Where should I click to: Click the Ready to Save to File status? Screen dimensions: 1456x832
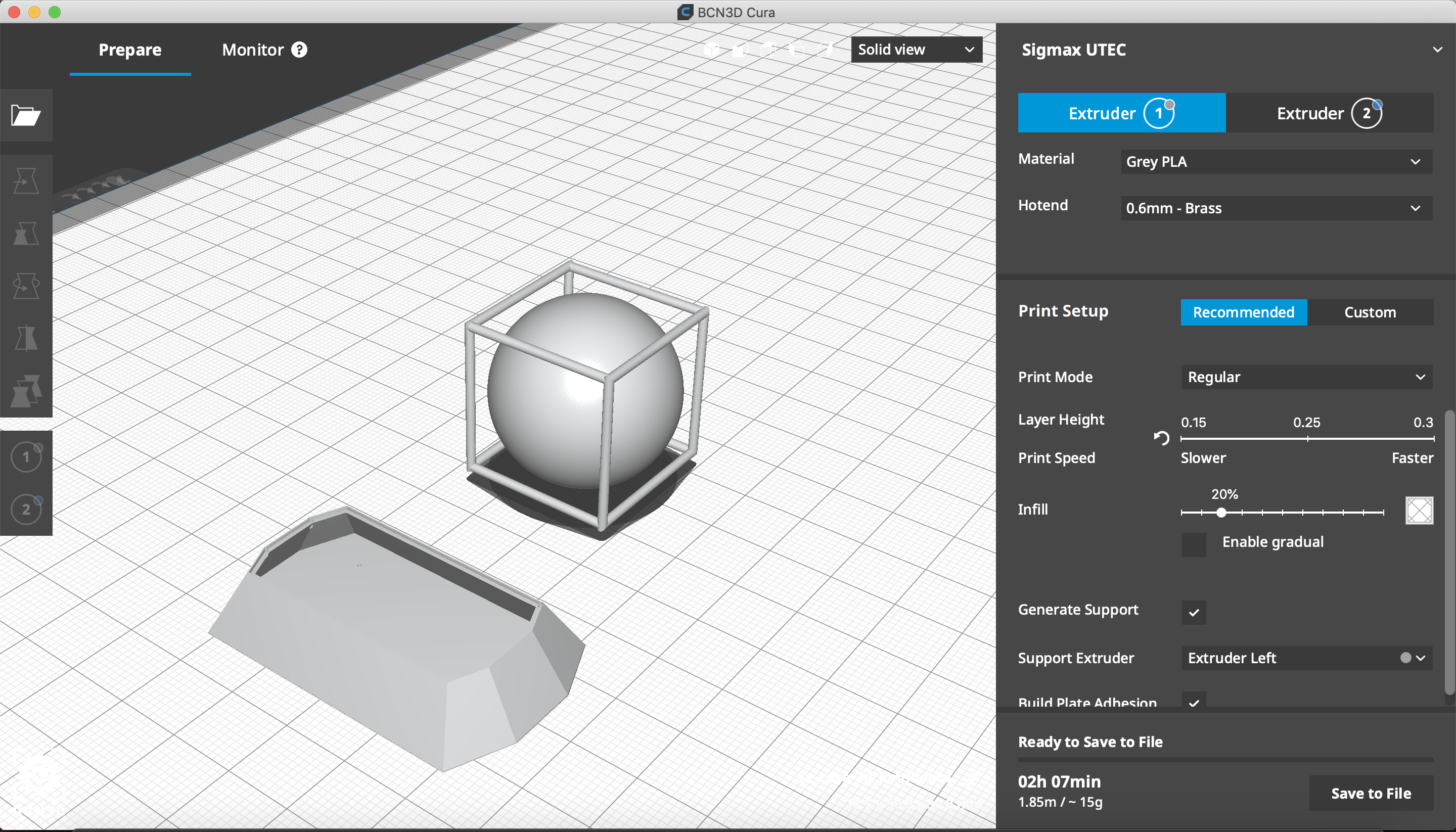click(1090, 742)
